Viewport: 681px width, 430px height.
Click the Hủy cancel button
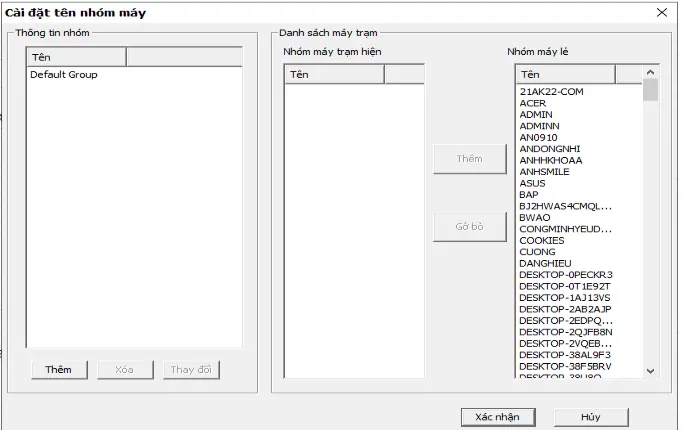[590, 417]
